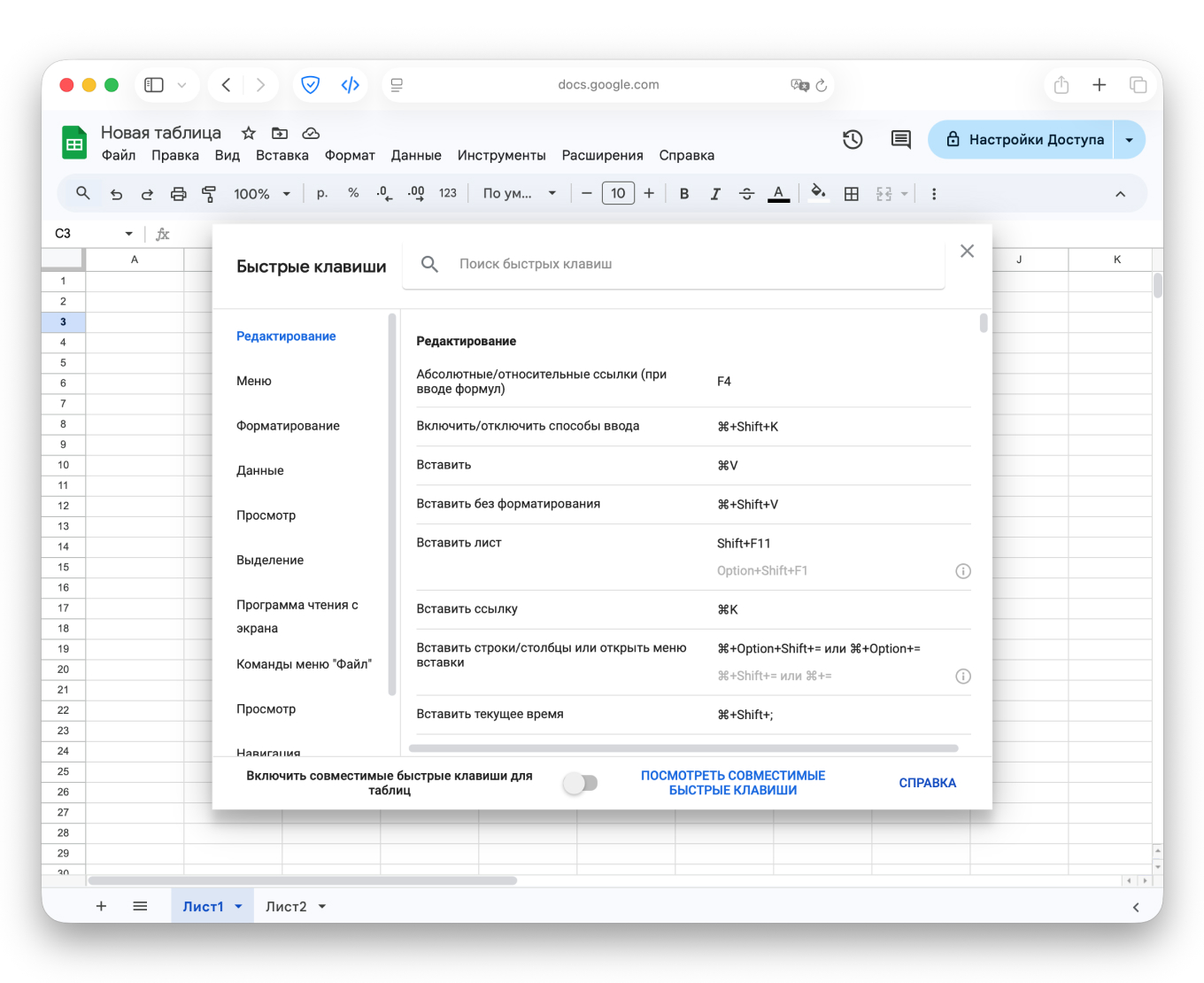The width and height of the screenshot is (1204, 983).
Task: Switch to the Лист2 sheet tab
Action: [286, 907]
